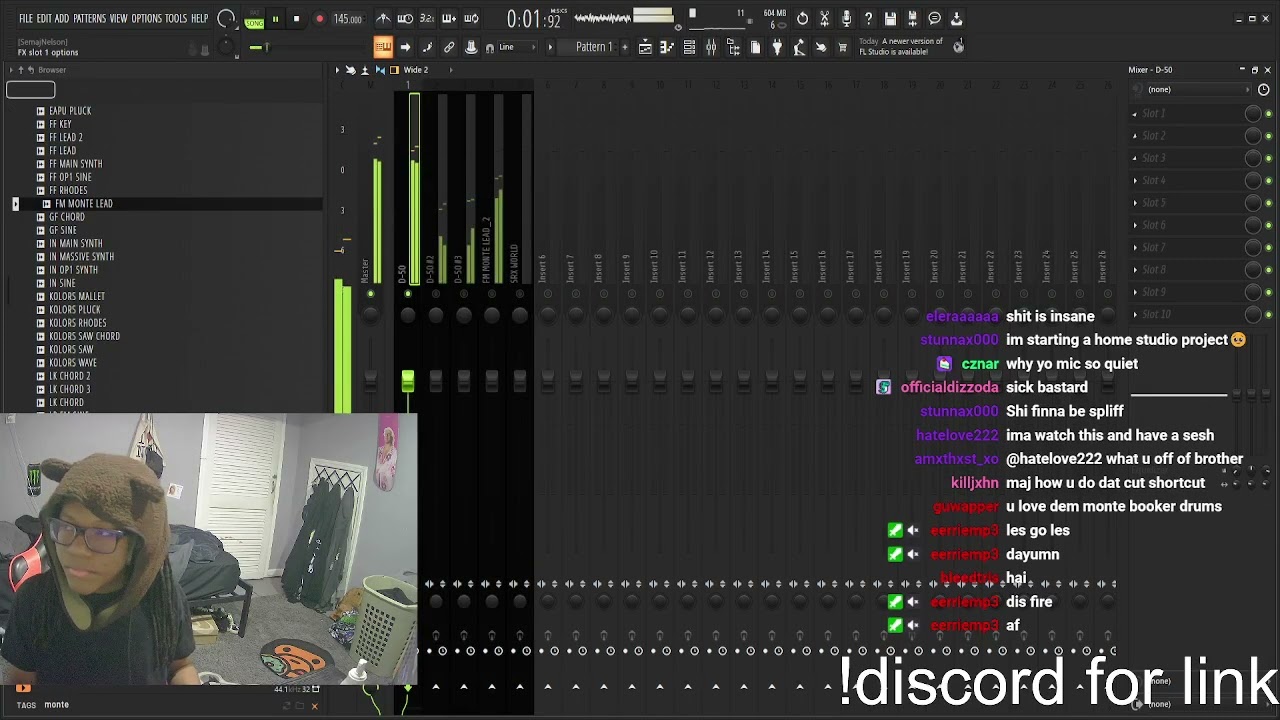The width and height of the screenshot is (1280, 720).
Task: Open Slot 5 dropdown arrow
Action: coord(1135,203)
